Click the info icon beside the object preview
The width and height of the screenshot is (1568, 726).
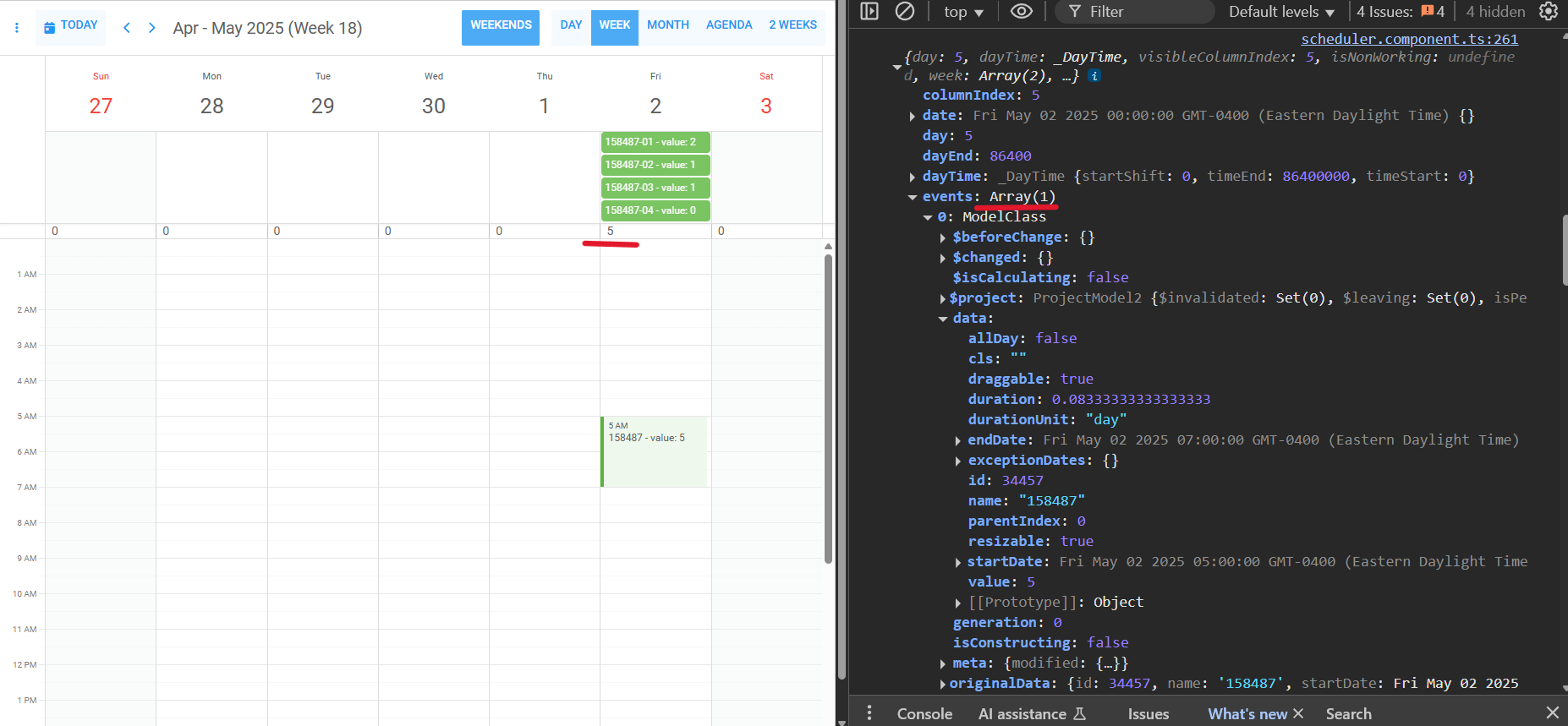tap(1094, 76)
